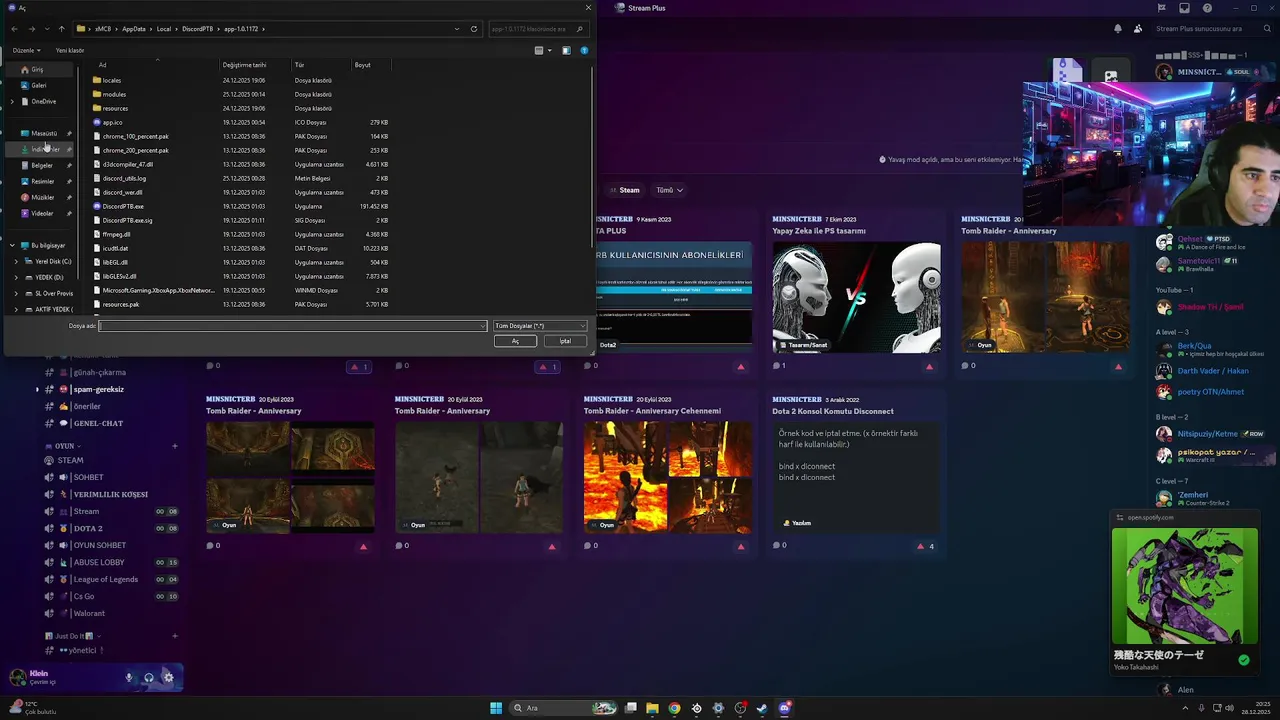1280x720 pixels.
Task: Deafen audio with headphones icon
Action: click(x=148, y=677)
